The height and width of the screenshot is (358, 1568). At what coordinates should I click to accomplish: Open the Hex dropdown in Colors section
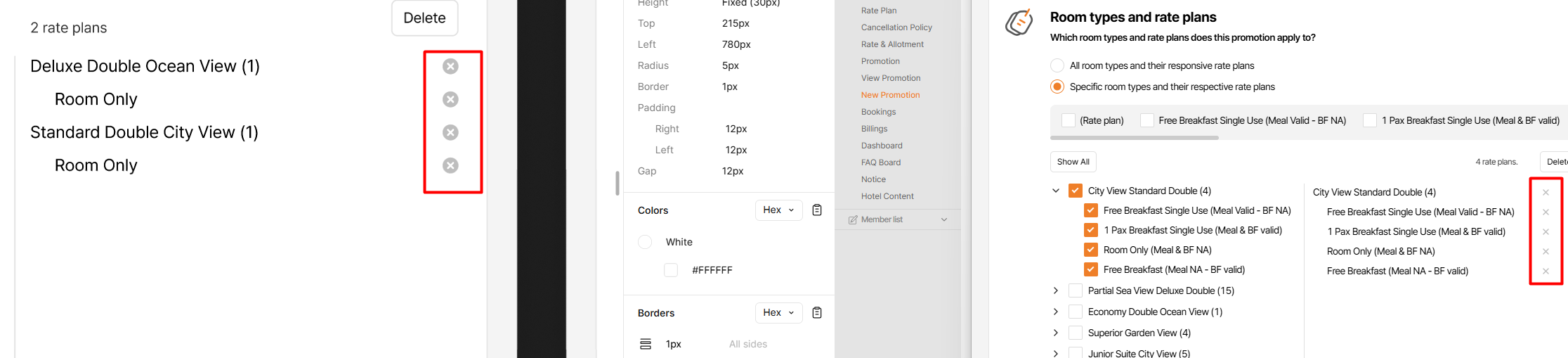[x=778, y=210]
